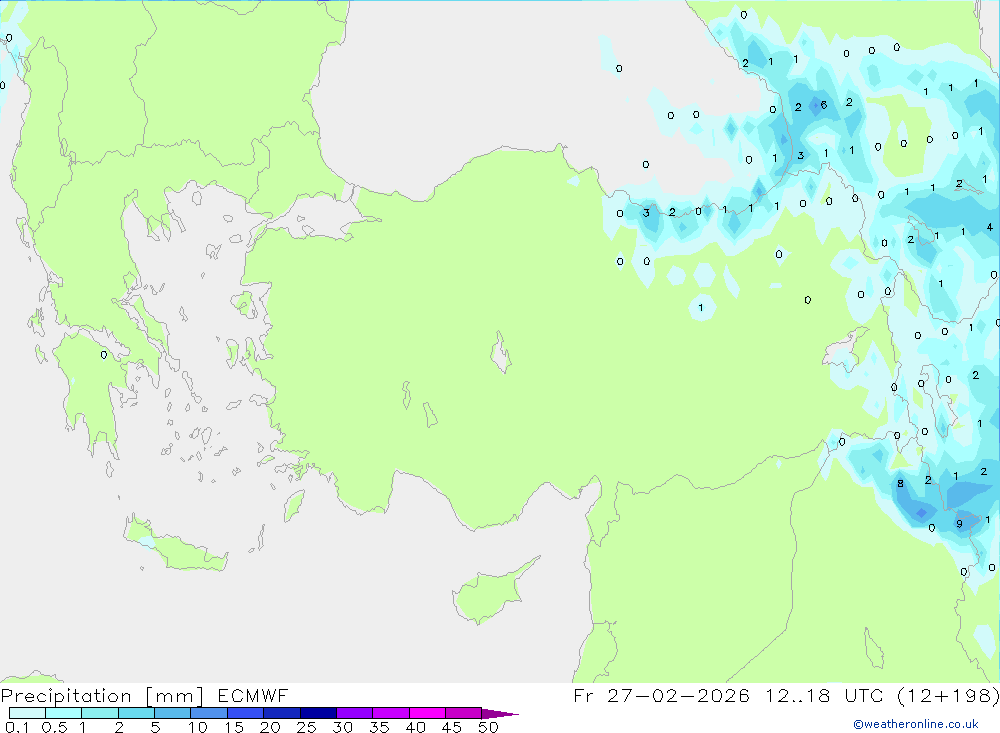Click the '0.5' legend scale label
1000x733 pixels.
pyautogui.click(x=54, y=727)
